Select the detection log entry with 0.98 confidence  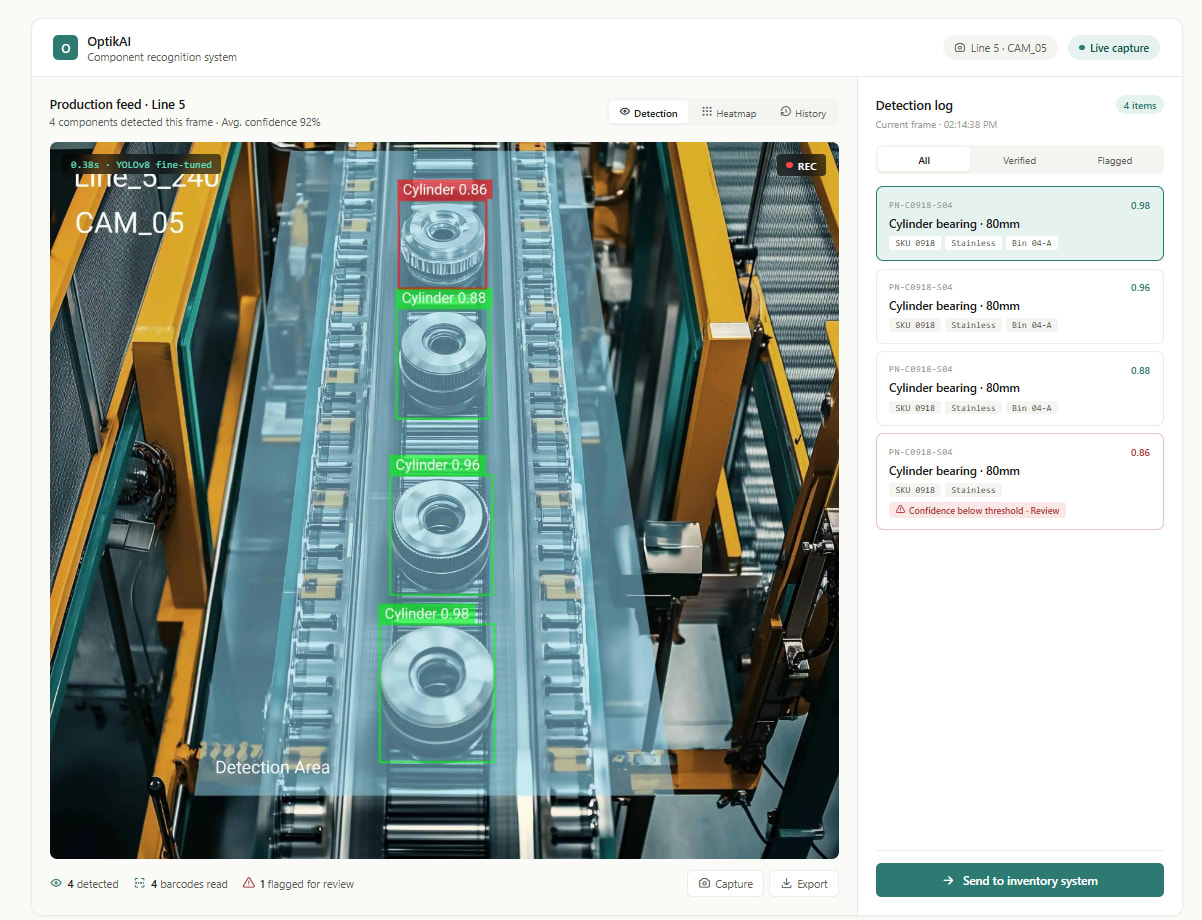click(x=1019, y=224)
